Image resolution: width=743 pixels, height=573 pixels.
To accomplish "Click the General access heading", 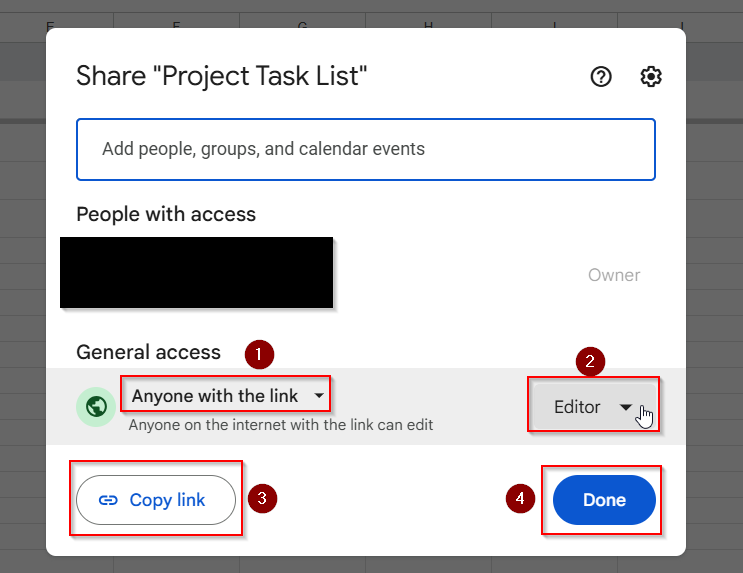I will pyautogui.click(x=148, y=352).
